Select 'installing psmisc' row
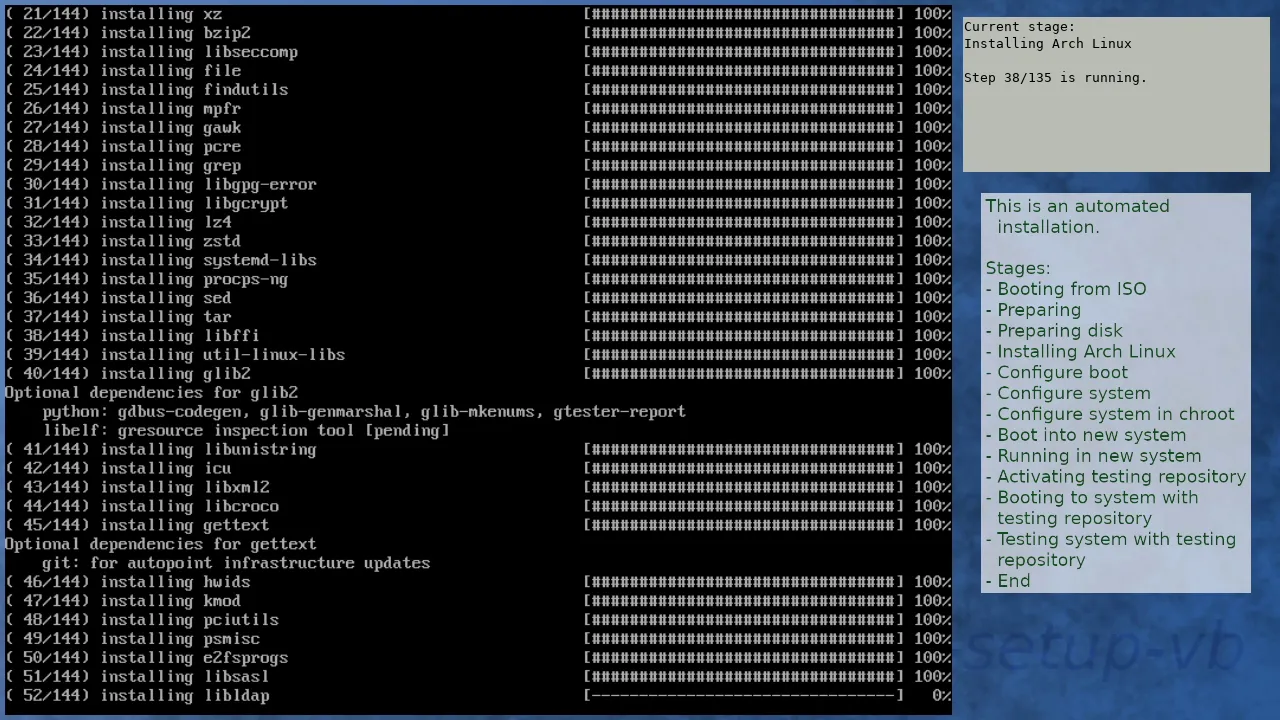 pos(478,640)
